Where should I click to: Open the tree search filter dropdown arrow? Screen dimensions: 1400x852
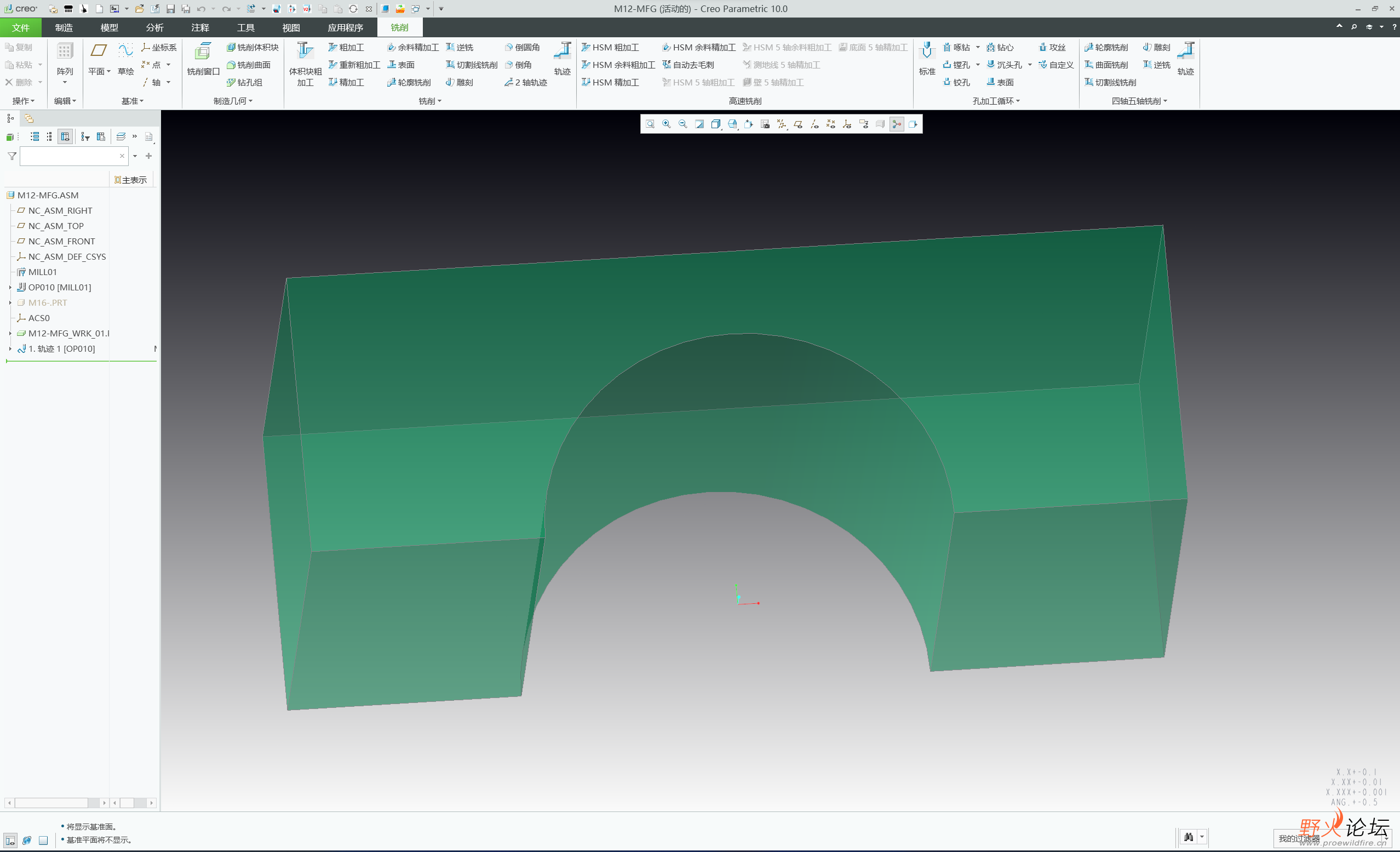click(x=135, y=156)
